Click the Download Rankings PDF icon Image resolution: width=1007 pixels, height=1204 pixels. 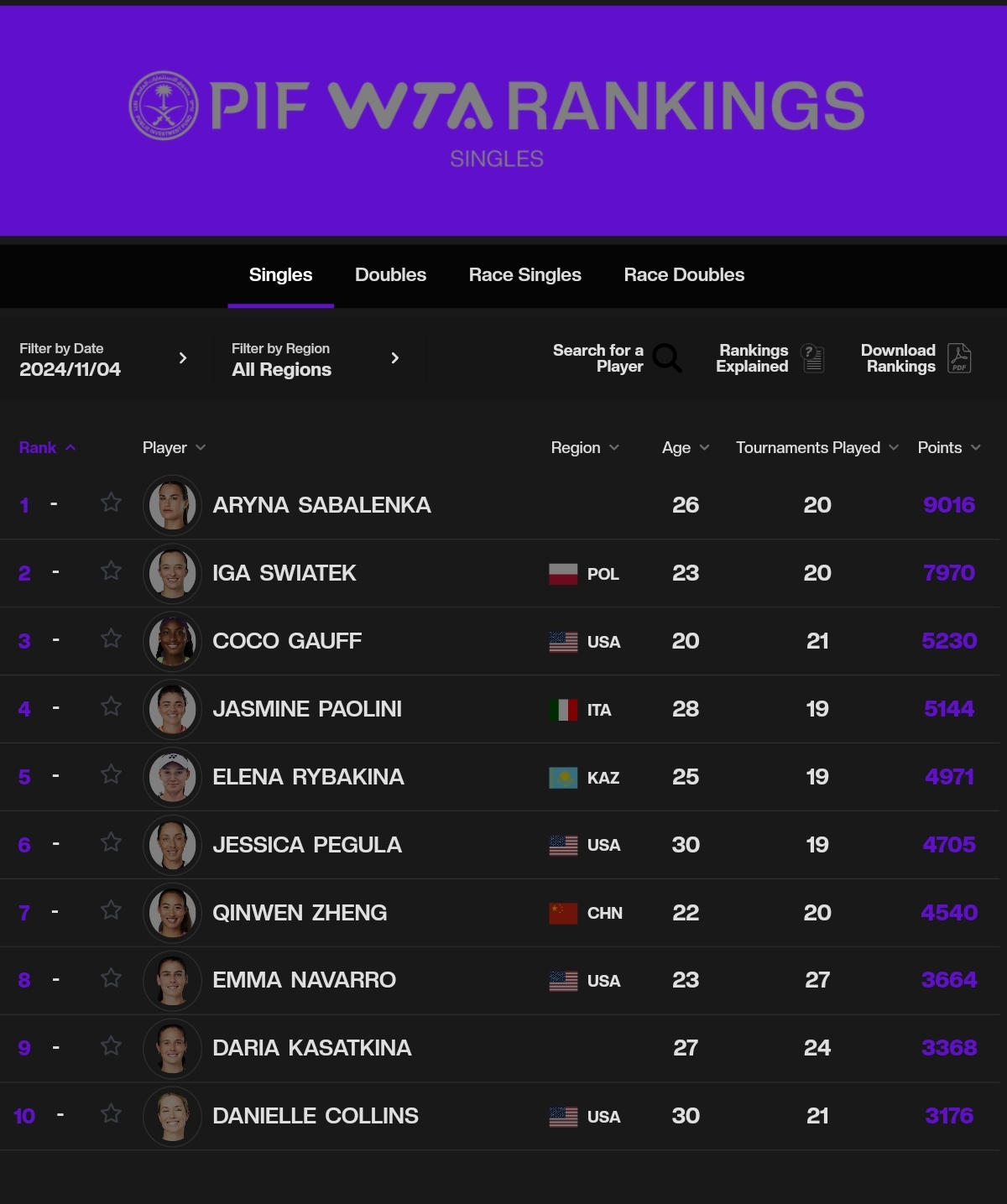point(959,358)
